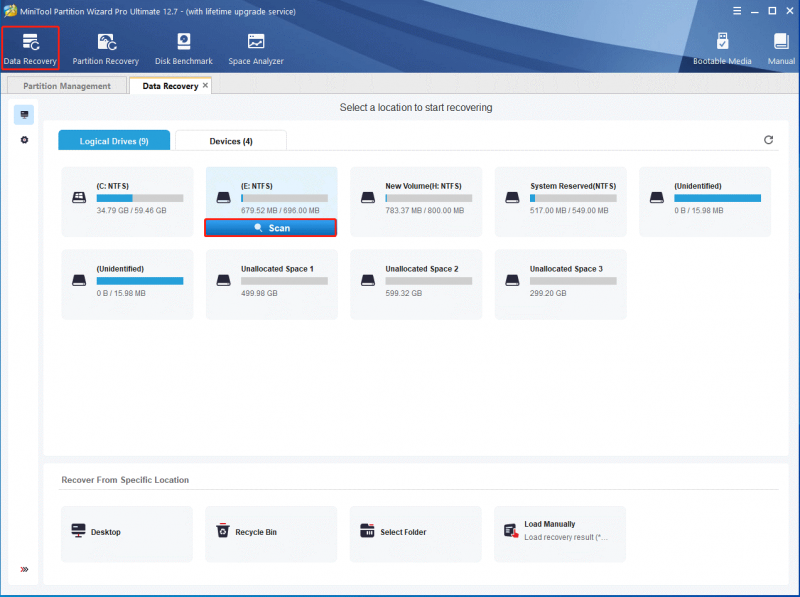Image resolution: width=800 pixels, height=597 pixels.
Task: Switch to the Devices (4) tab
Action: [x=231, y=141]
